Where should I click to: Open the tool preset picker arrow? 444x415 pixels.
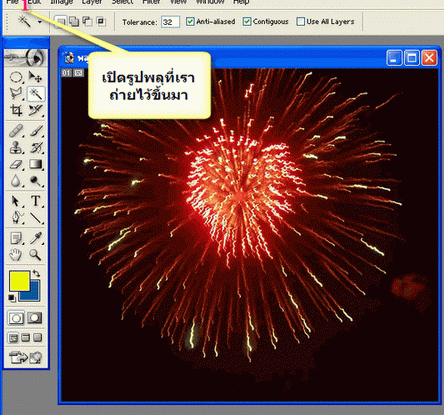[40, 22]
